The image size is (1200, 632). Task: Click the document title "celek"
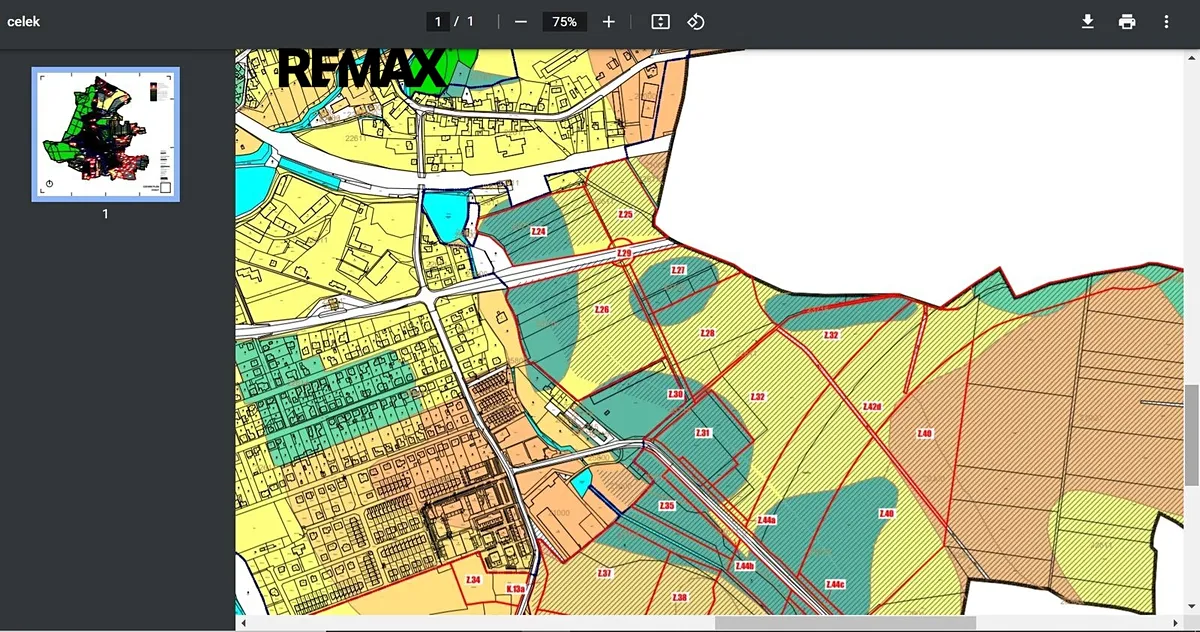[x=24, y=21]
